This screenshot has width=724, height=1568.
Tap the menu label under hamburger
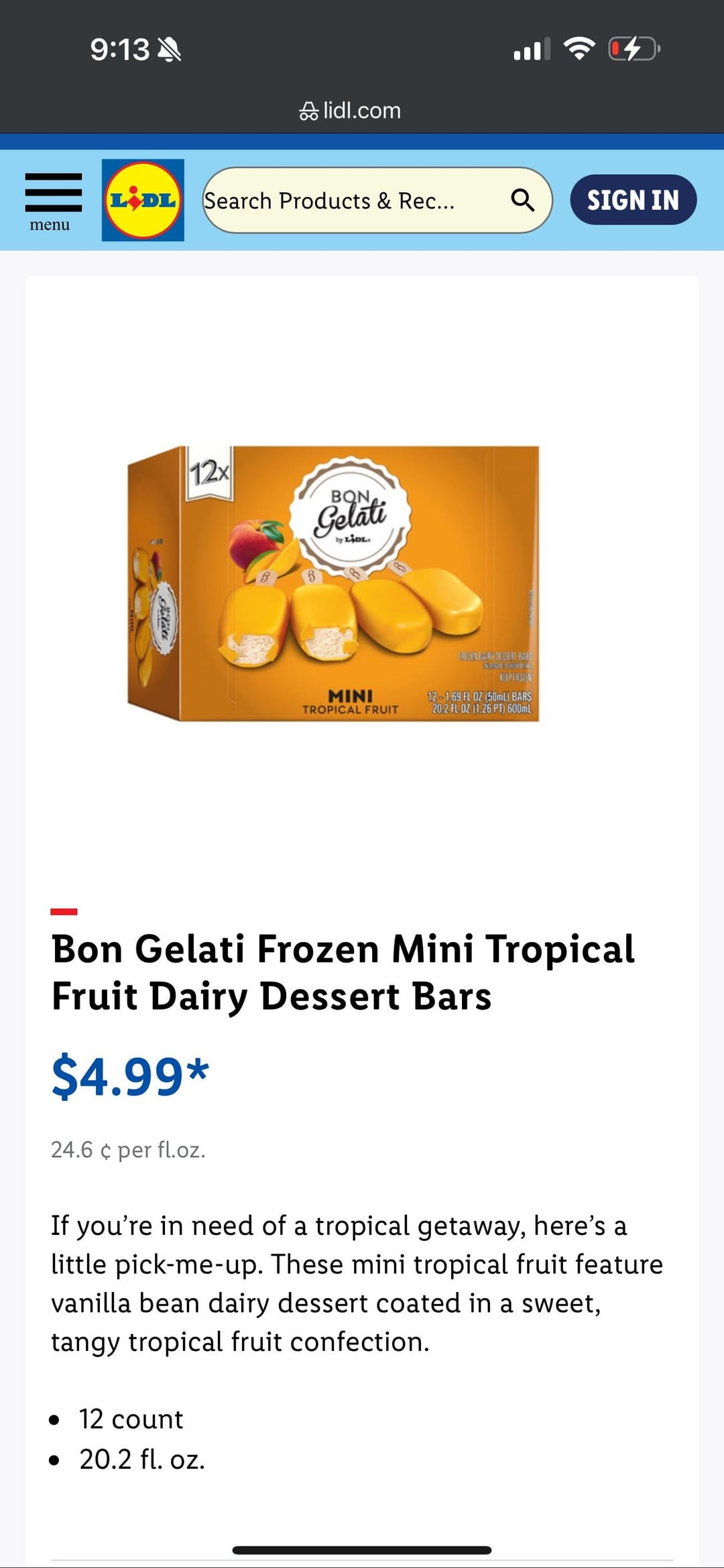[50, 224]
